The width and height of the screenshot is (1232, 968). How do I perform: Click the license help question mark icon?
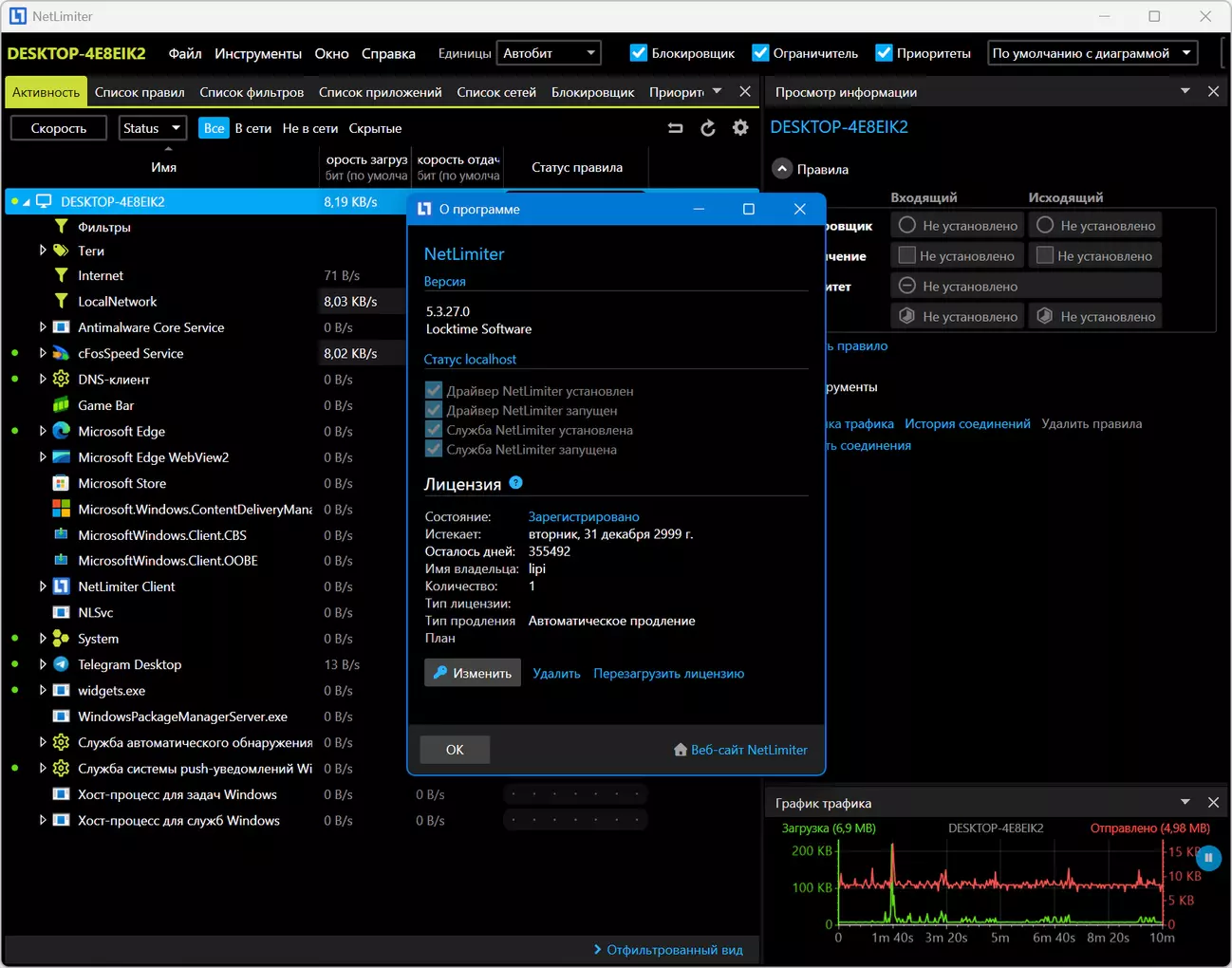coord(516,482)
